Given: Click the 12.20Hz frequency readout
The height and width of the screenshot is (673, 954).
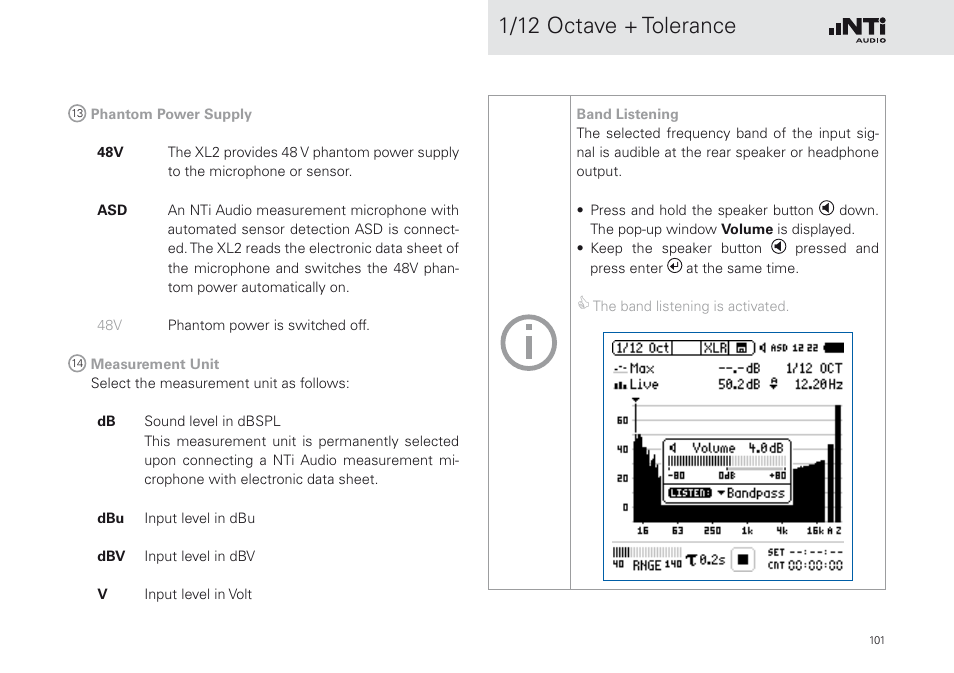Looking at the screenshot, I should click(x=818, y=385).
